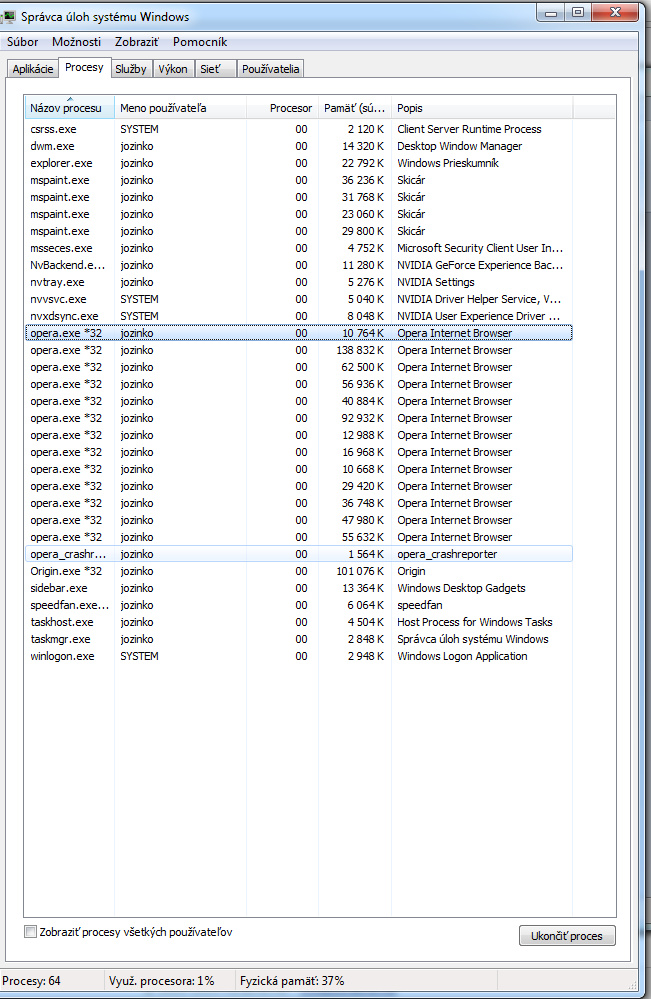Minimize the Task Manager window

[x=552, y=13]
